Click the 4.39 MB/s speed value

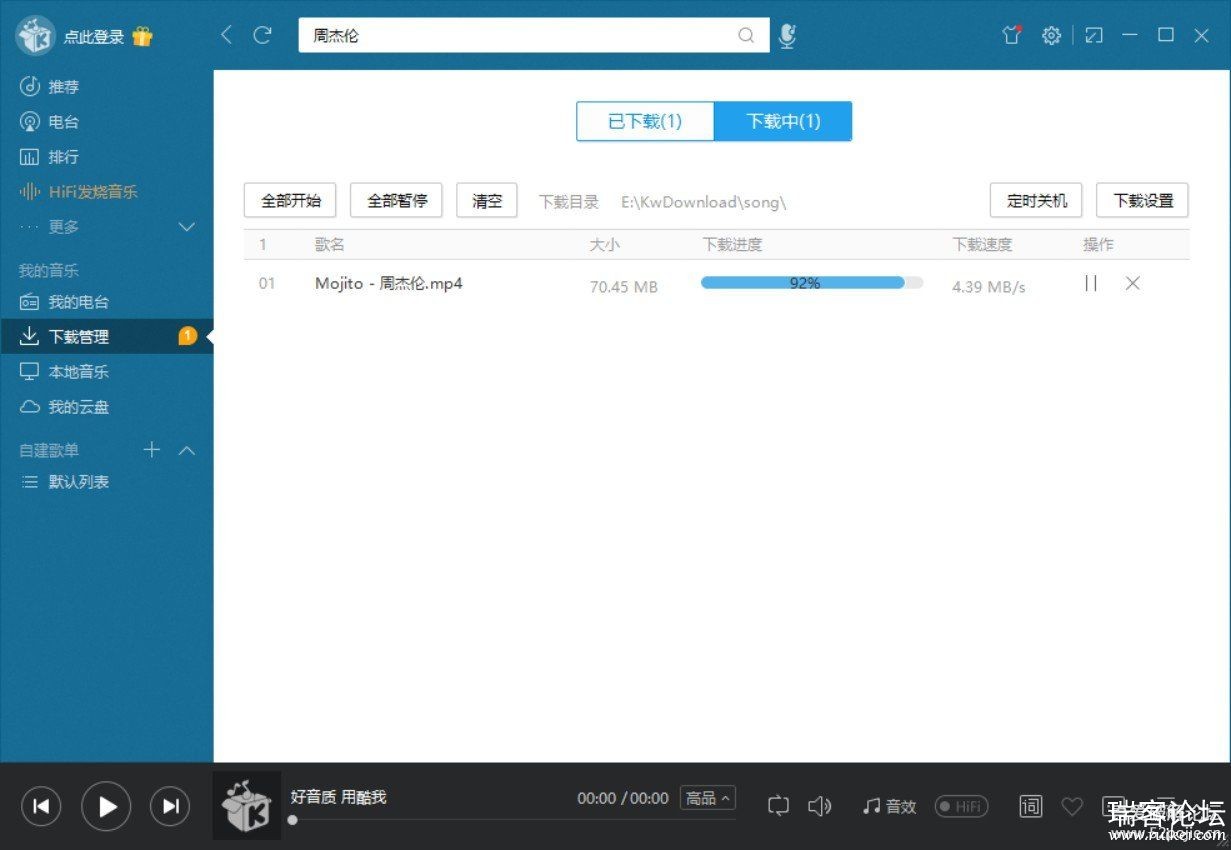tap(989, 287)
